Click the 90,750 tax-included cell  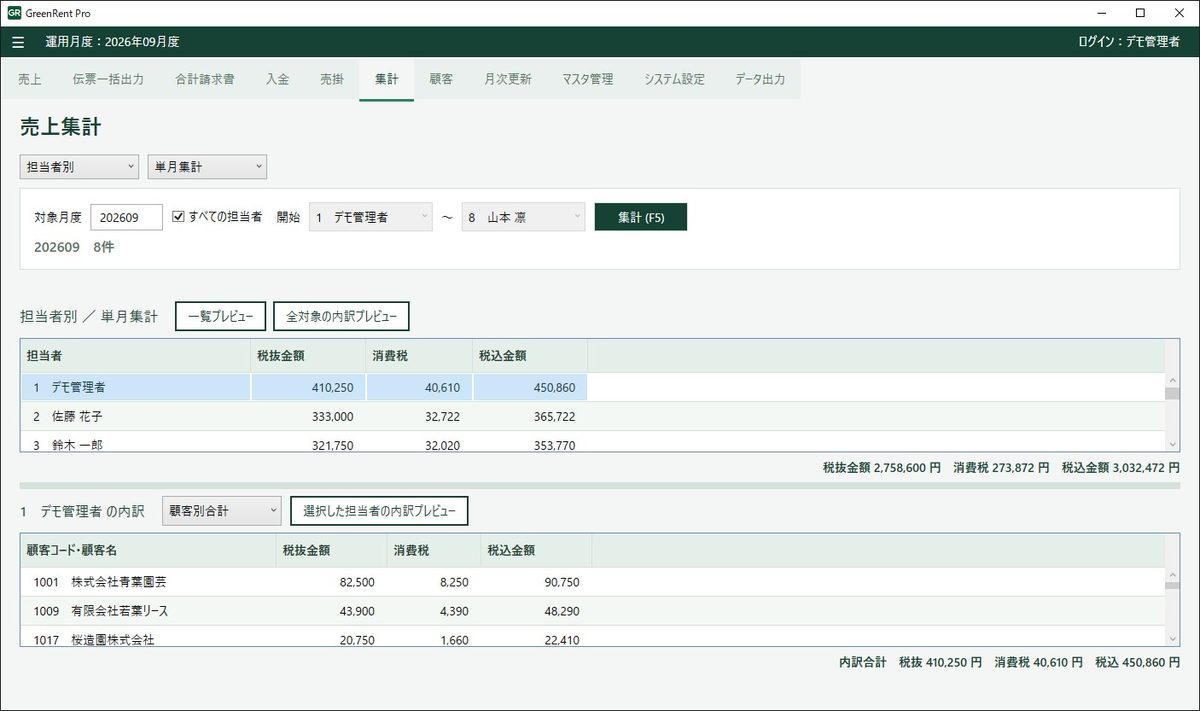point(536,581)
